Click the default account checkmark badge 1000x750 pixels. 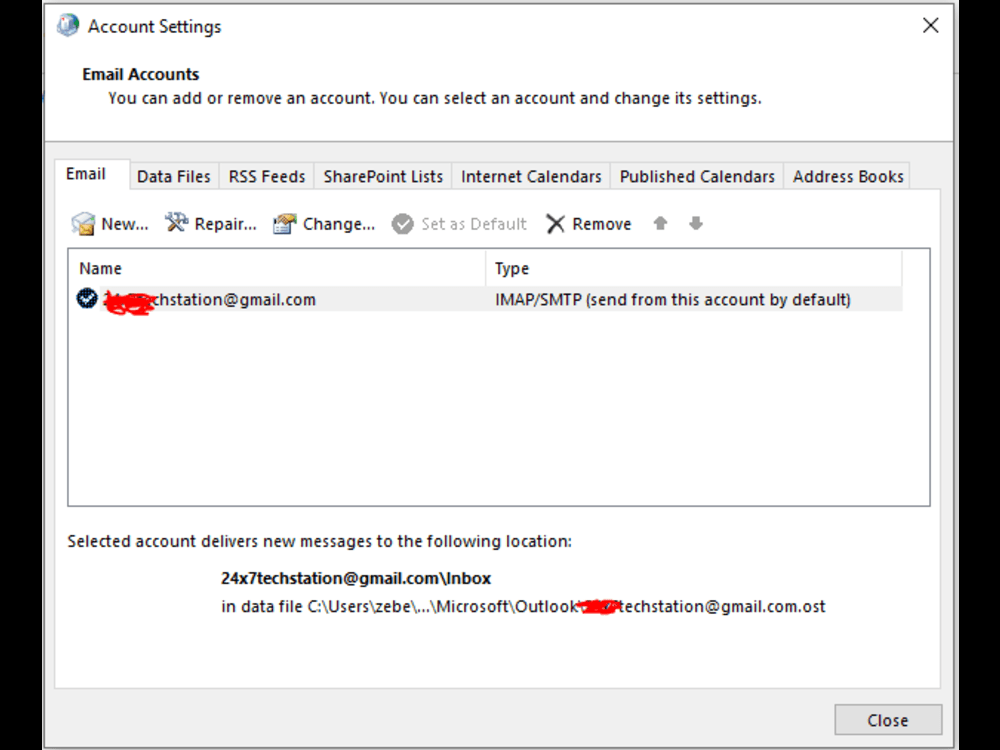pyautogui.click(x=87, y=298)
